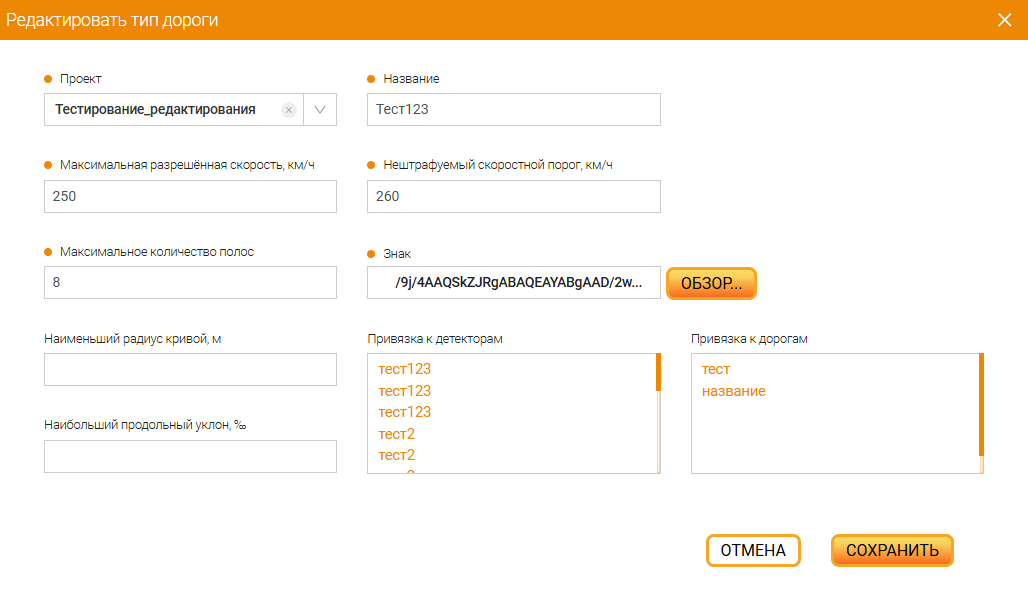The image size is (1028, 592).
Task: Click the roads list scrollbar
Action: [981, 412]
